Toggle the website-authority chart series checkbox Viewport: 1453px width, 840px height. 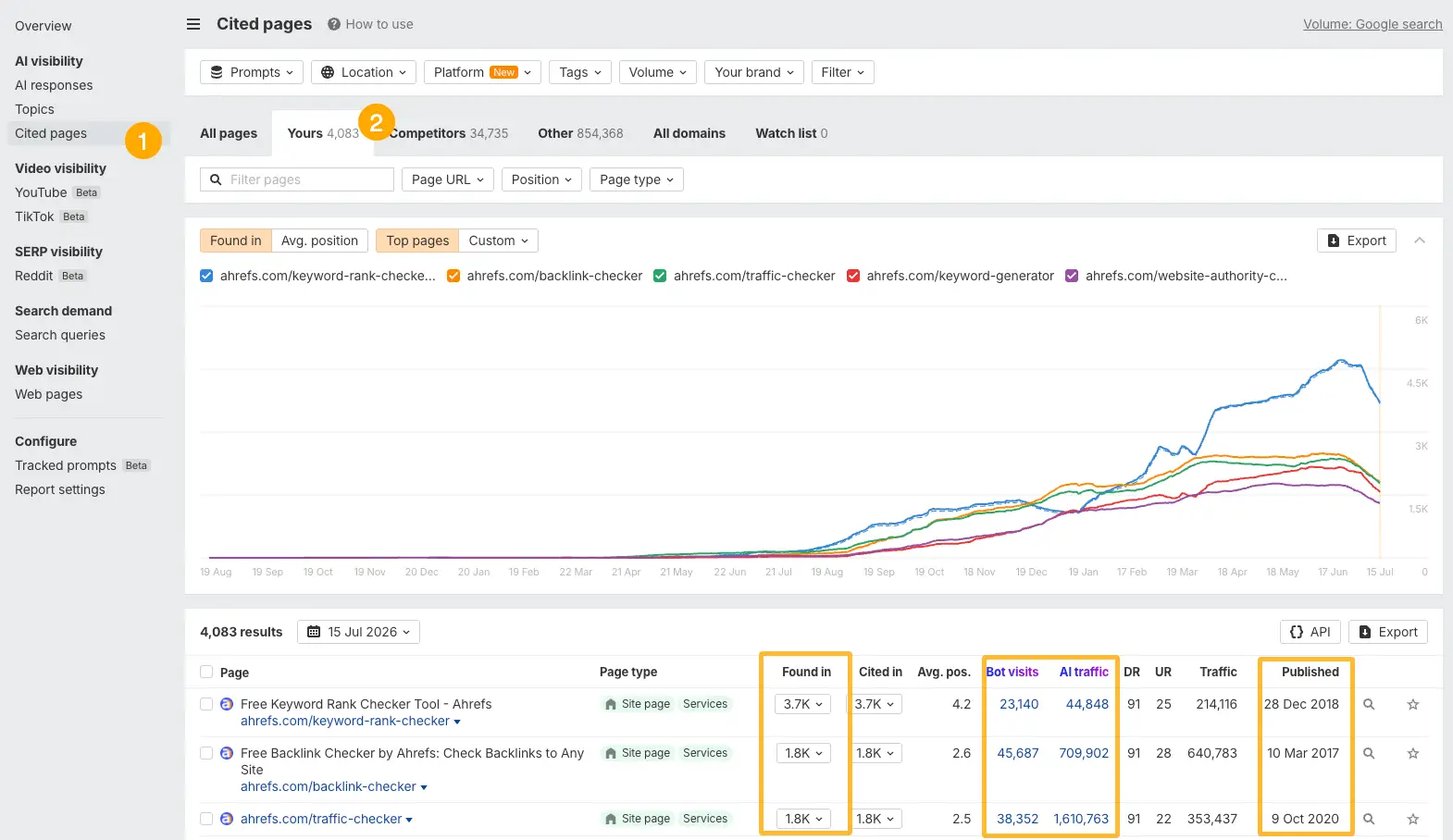point(1072,276)
